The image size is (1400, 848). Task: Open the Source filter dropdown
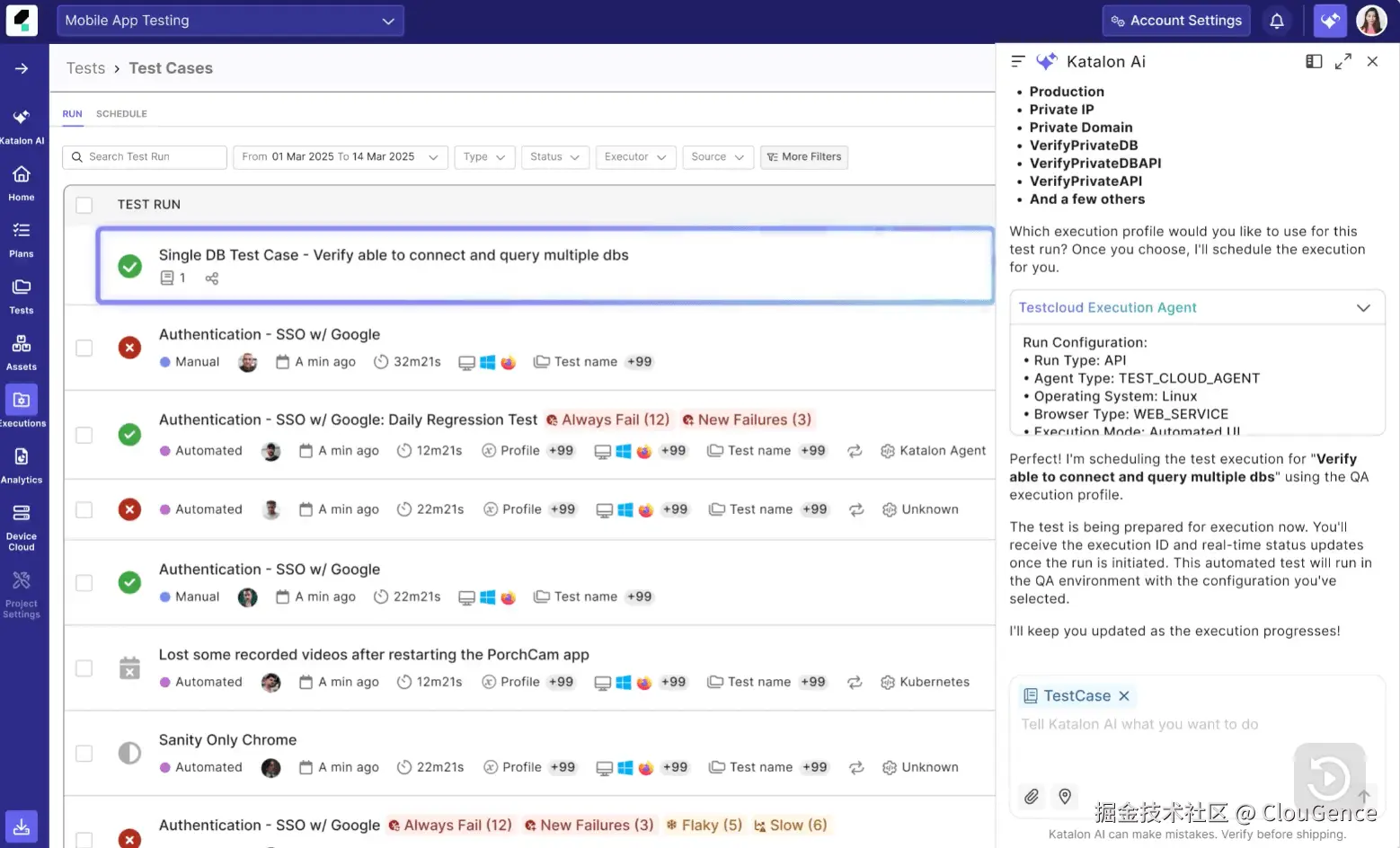pyautogui.click(x=718, y=157)
